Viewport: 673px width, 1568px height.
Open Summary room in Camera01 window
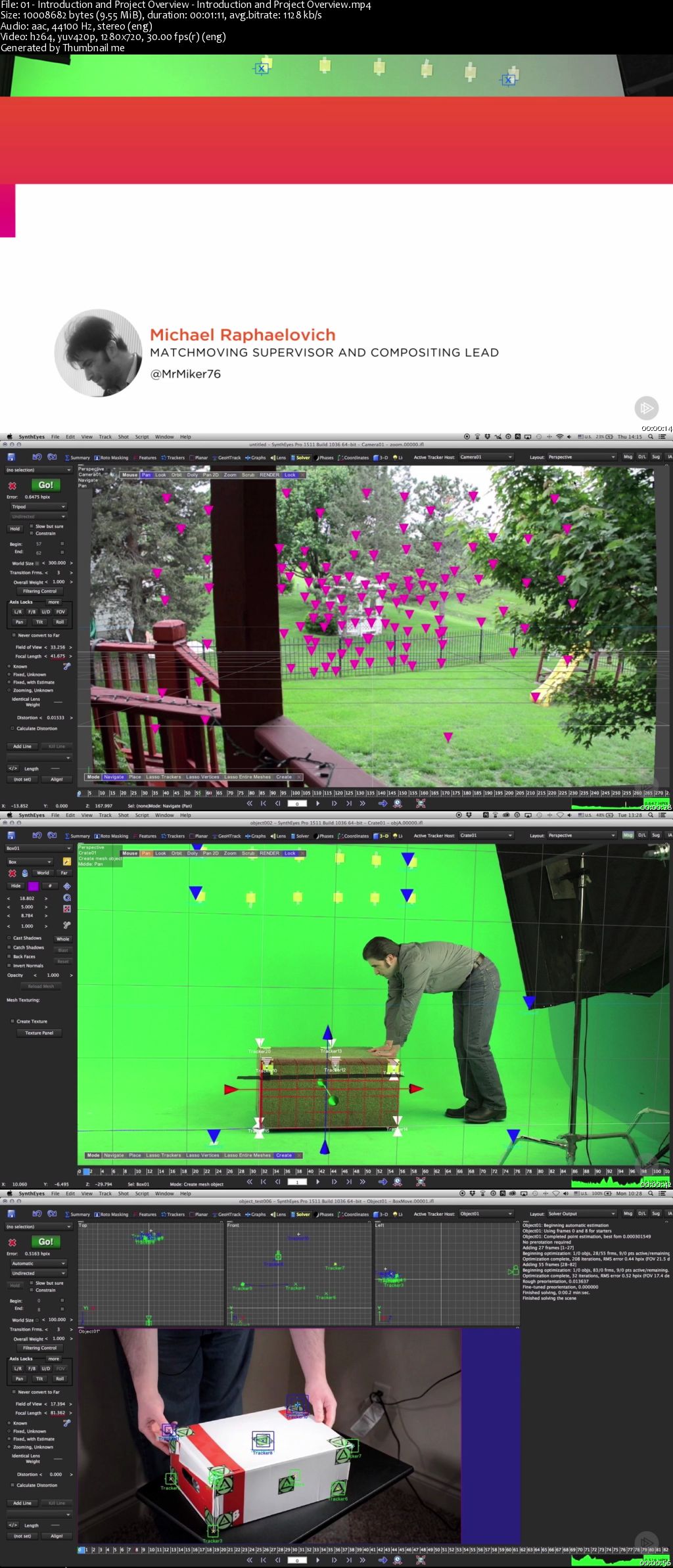tap(78, 458)
